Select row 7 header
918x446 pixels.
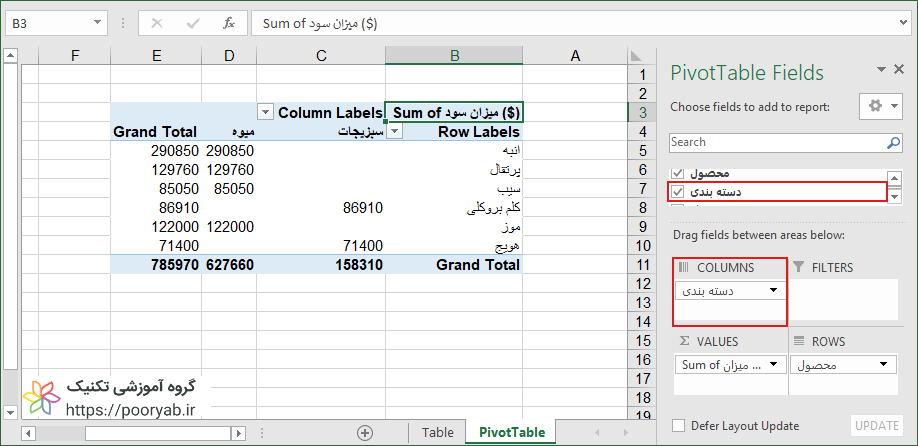[x=643, y=188]
